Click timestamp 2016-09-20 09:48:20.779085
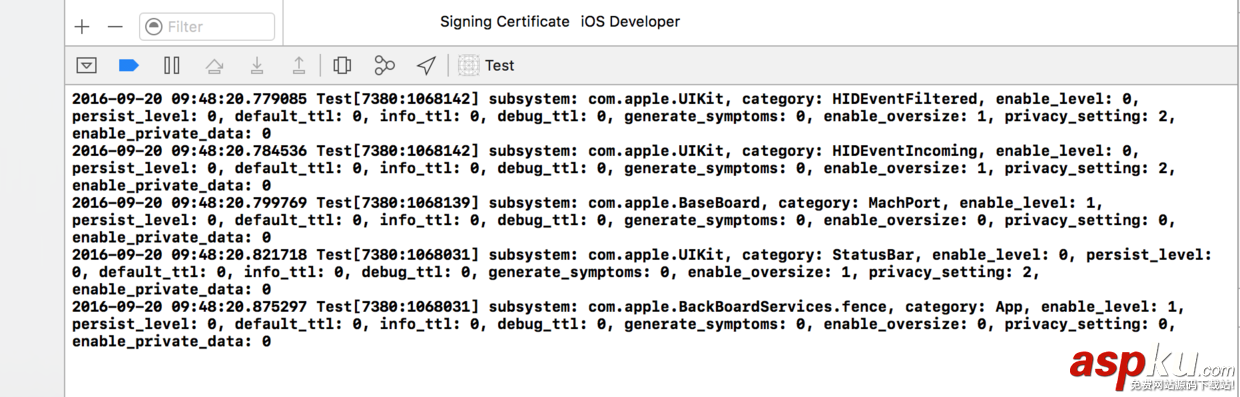 (190, 99)
